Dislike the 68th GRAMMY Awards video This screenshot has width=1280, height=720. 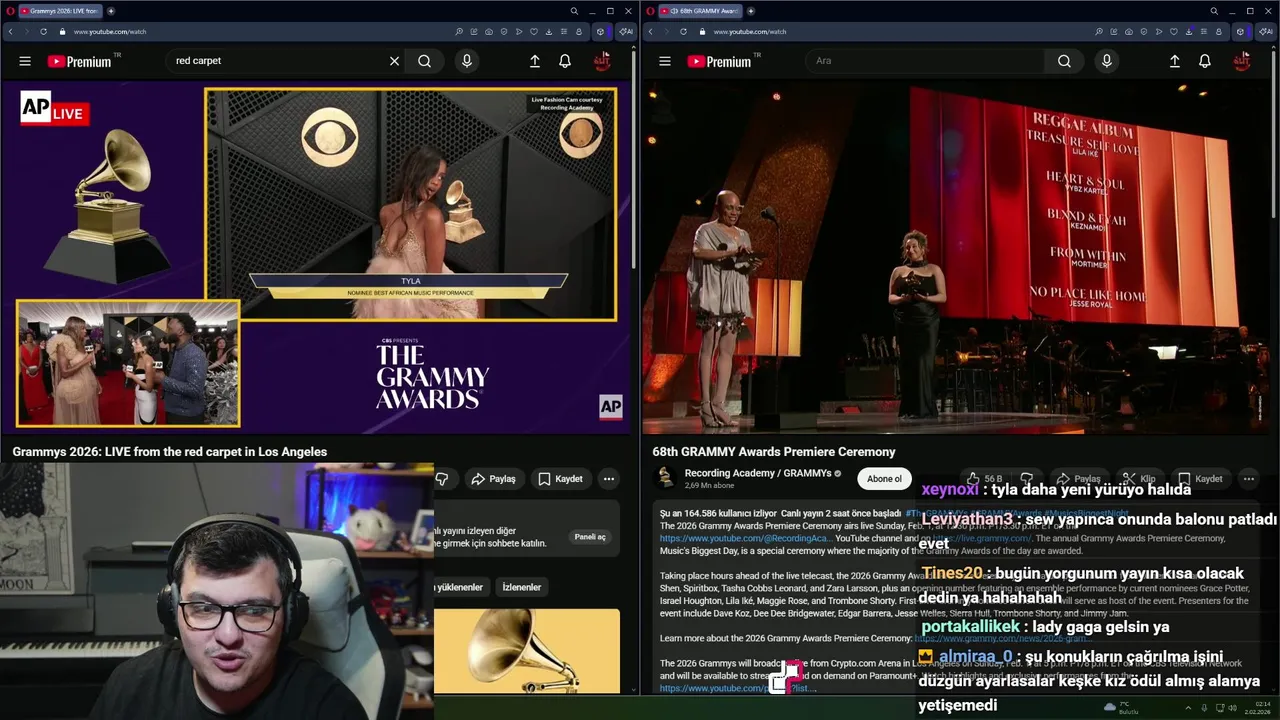[1026, 479]
